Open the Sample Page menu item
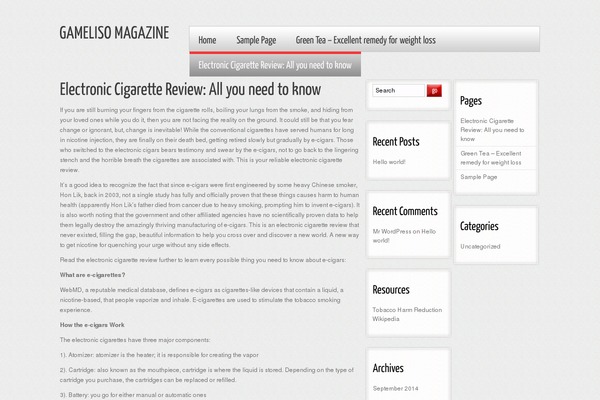This screenshot has height=400, width=600. 256,40
